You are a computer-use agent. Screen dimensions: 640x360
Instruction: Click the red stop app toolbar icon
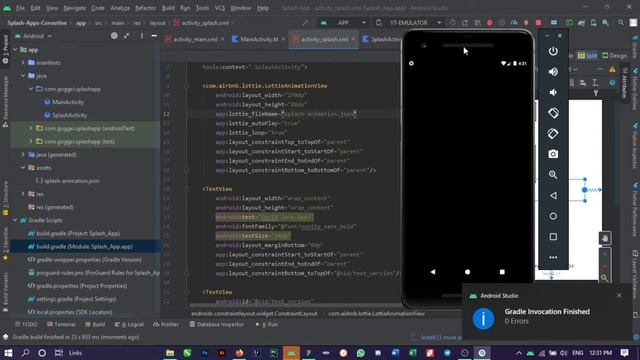(538, 23)
